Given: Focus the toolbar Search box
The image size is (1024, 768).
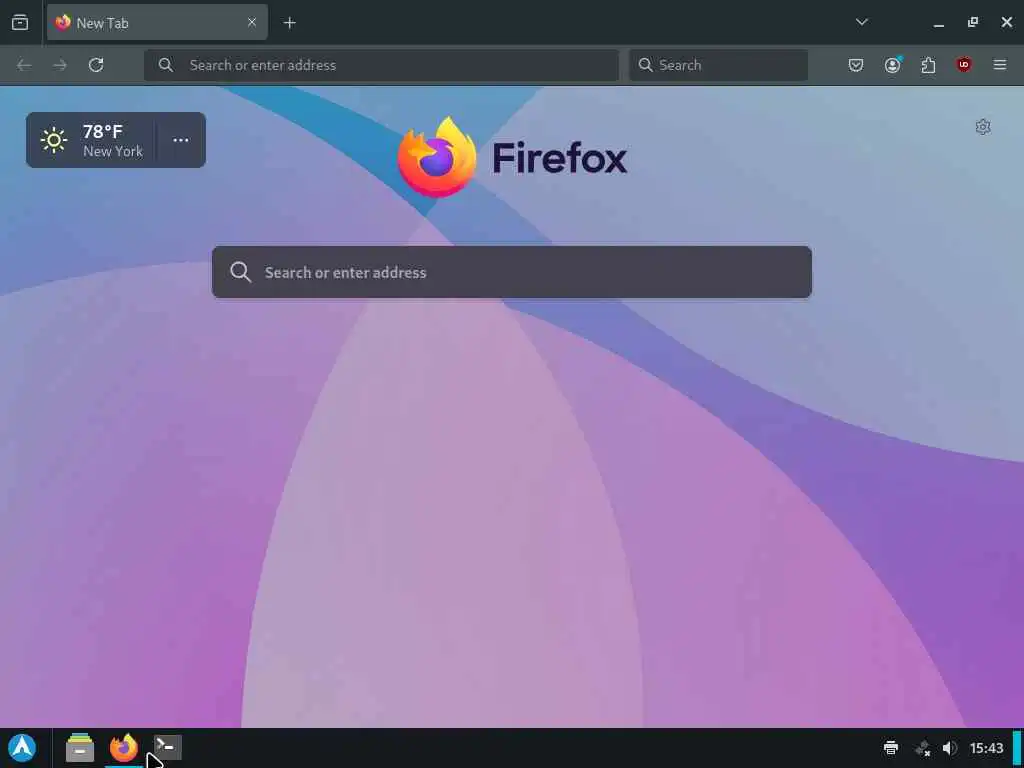Looking at the screenshot, I should tap(718, 65).
